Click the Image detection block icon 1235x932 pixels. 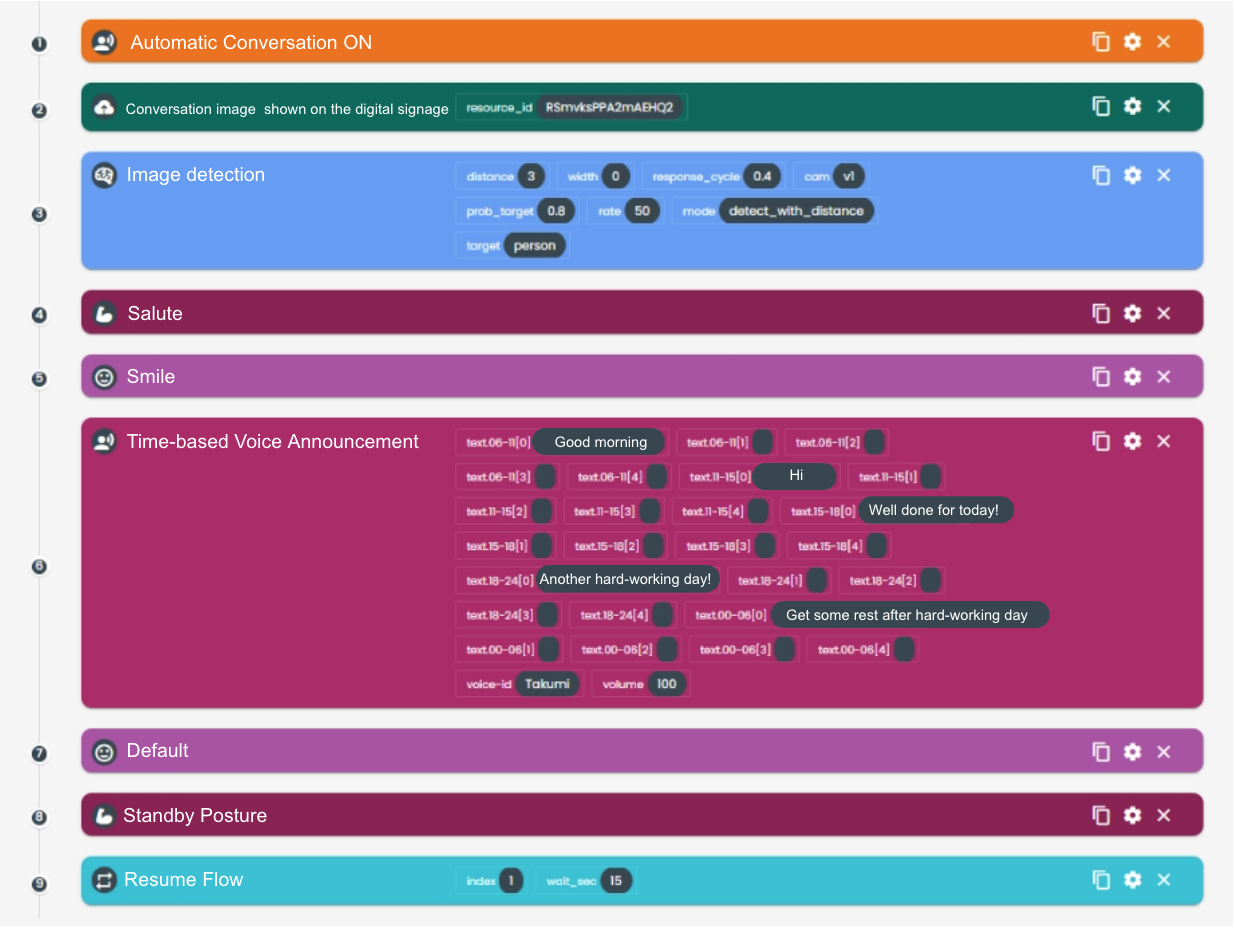(x=104, y=175)
